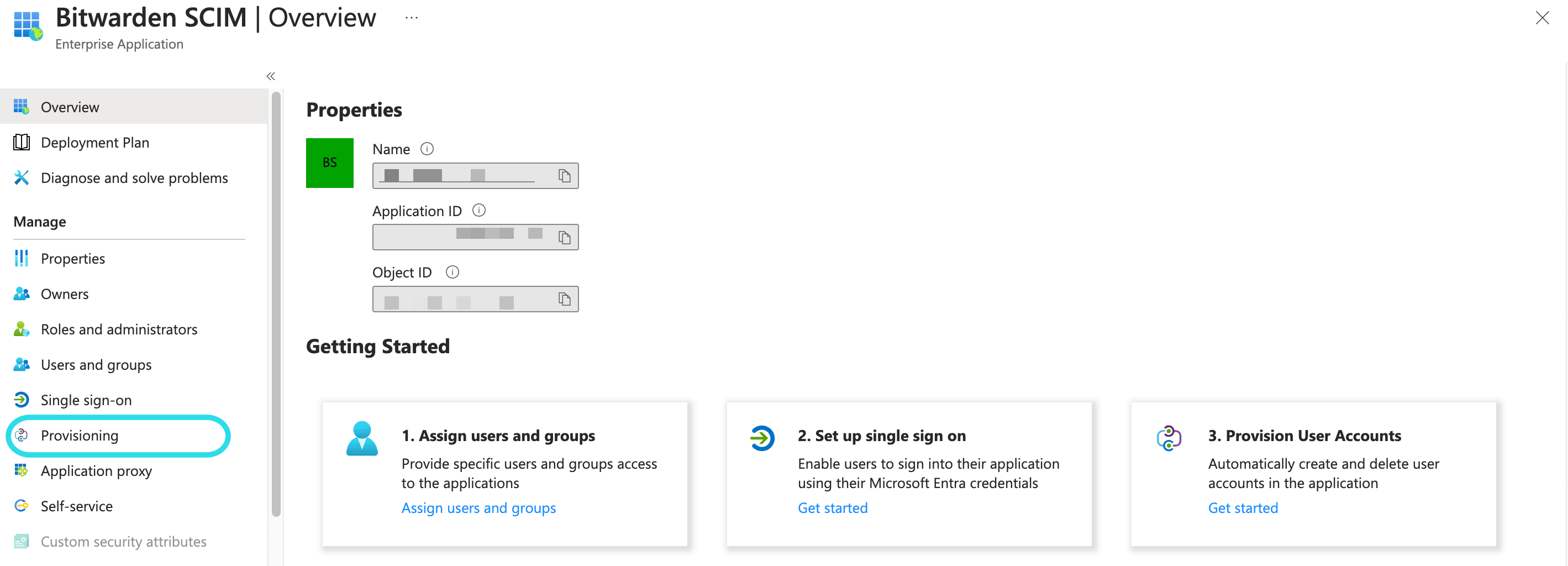This screenshot has width=1568, height=566.
Task: Click the green BS application logo
Action: point(329,163)
